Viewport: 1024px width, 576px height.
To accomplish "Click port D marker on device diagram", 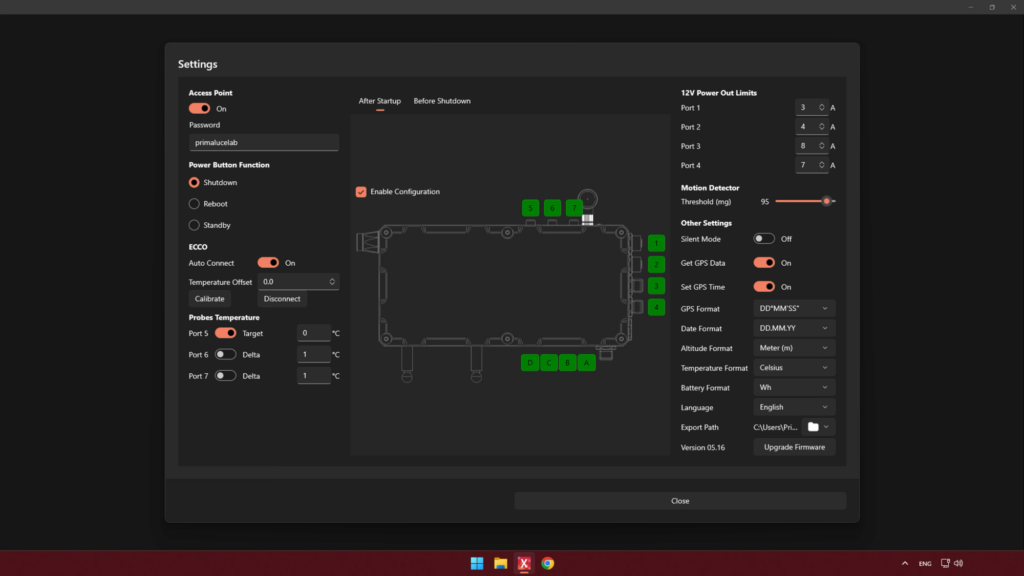I will pyautogui.click(x=530, y=363).
